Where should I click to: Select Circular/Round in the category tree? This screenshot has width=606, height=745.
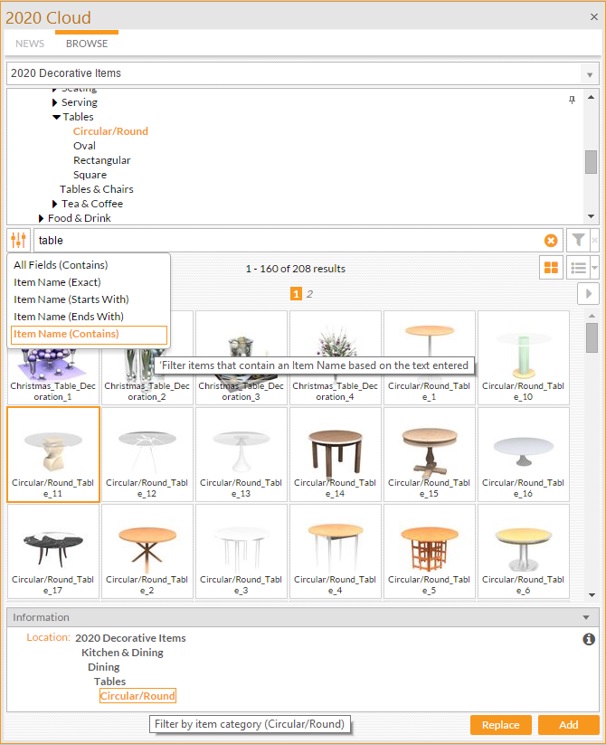110,132
